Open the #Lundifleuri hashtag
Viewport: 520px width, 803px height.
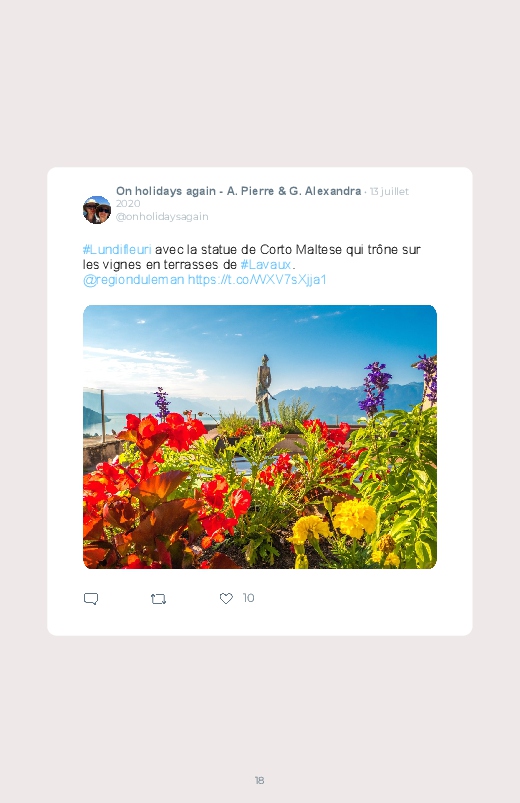(117, 249)
